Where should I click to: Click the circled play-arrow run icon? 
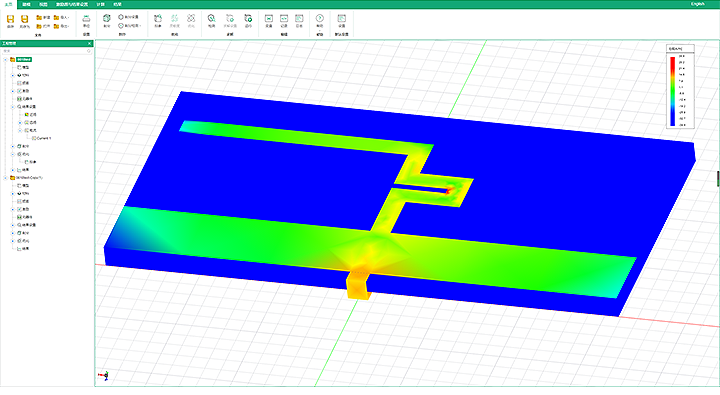click(320, 18)
